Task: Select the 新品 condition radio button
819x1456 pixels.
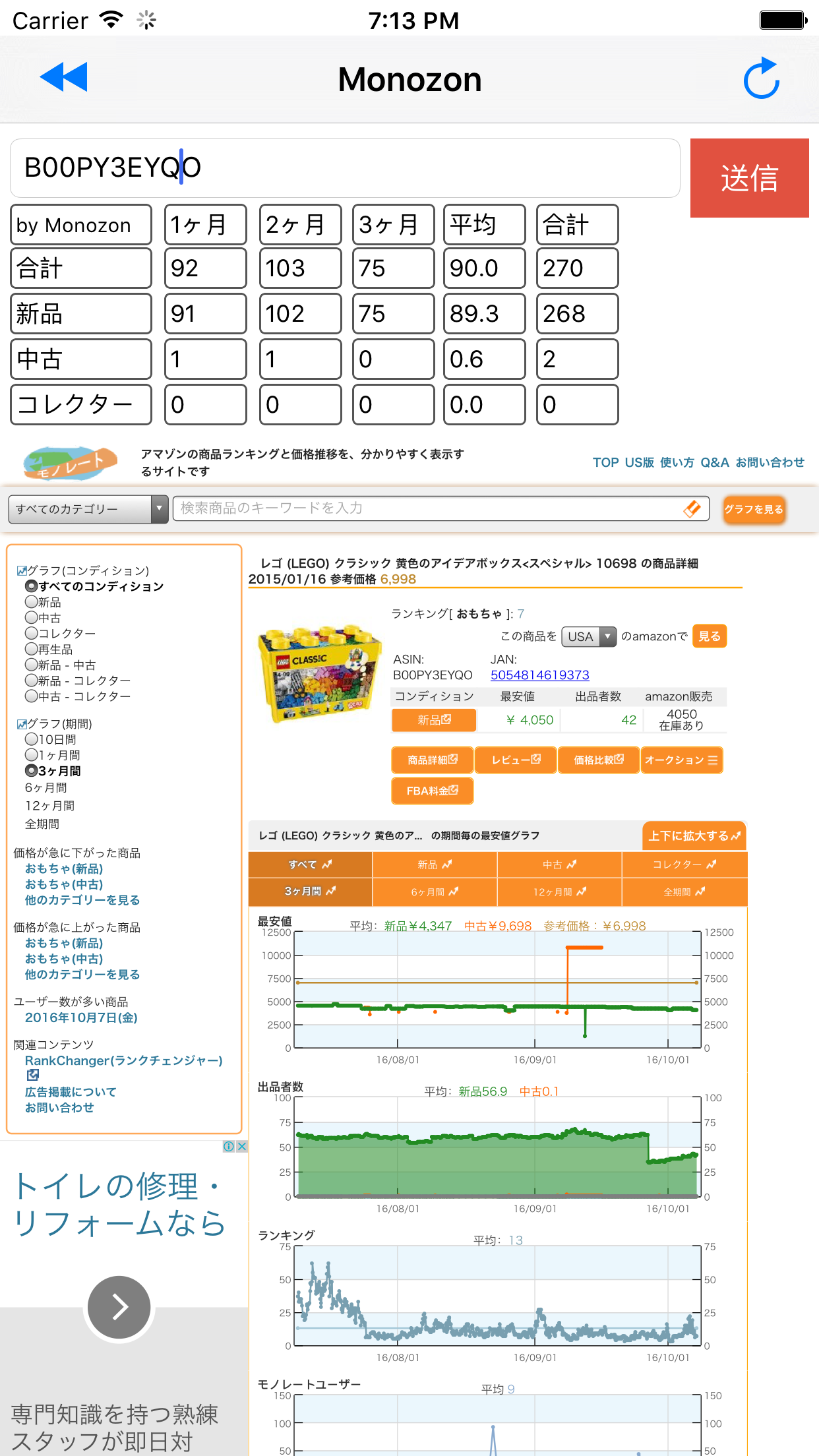Action: (x=31, y=602)
